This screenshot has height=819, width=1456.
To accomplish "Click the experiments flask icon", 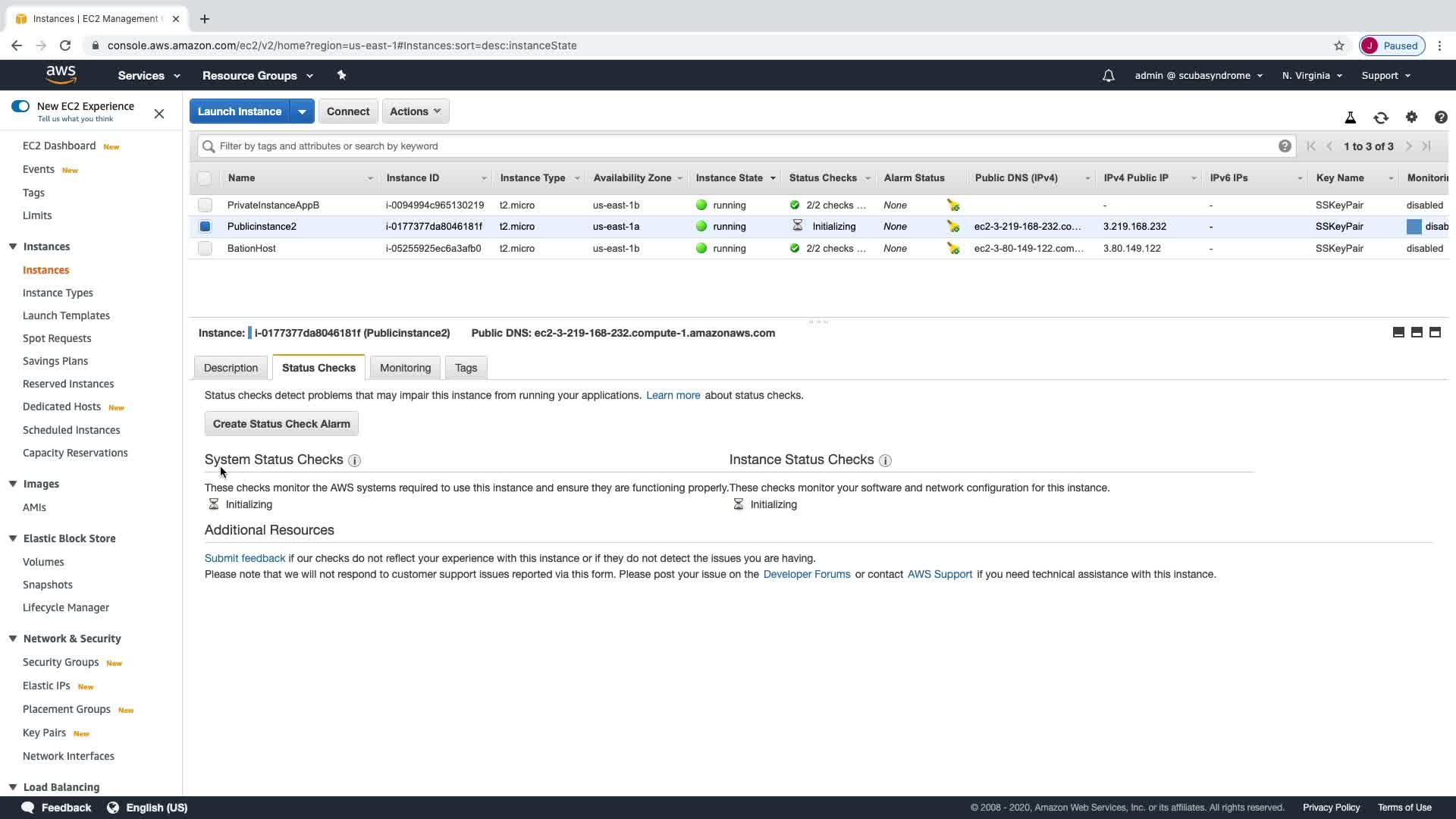I will click(x=1351, y=118).
